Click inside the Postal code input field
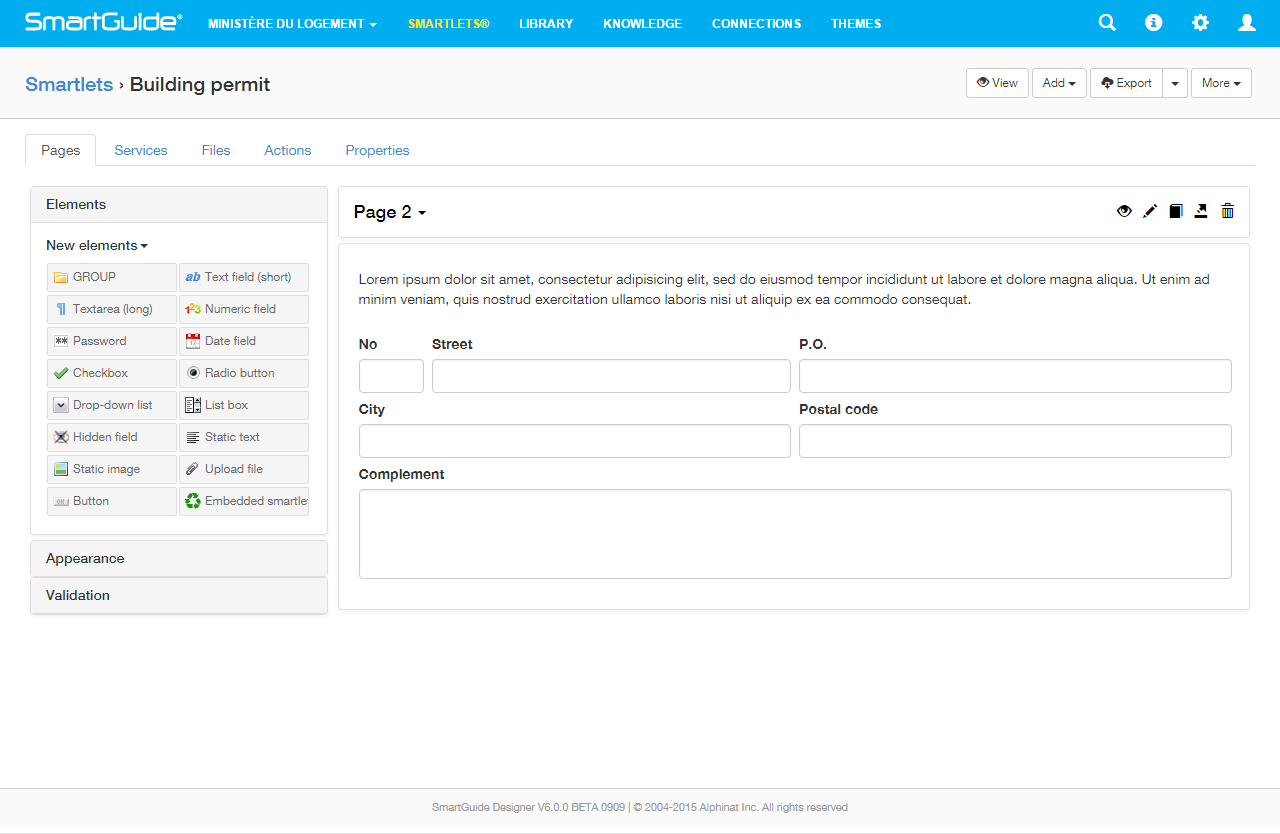Image resolution: width=1280 pixels, height=834 pixels. [x=1015, y=440]
